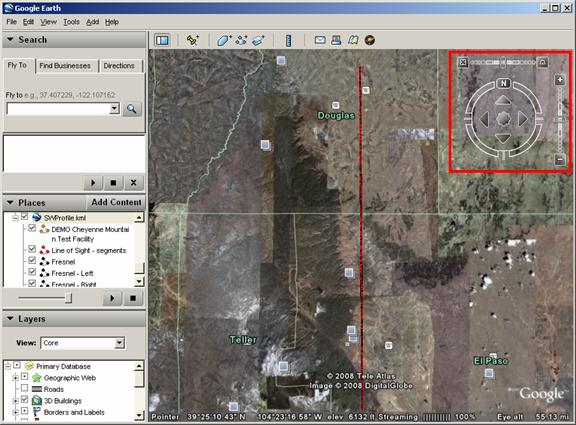Uncheck the SWProfile.kml checkbox
576x425 pixels.
pyautogui.click(x=25, y=217)
